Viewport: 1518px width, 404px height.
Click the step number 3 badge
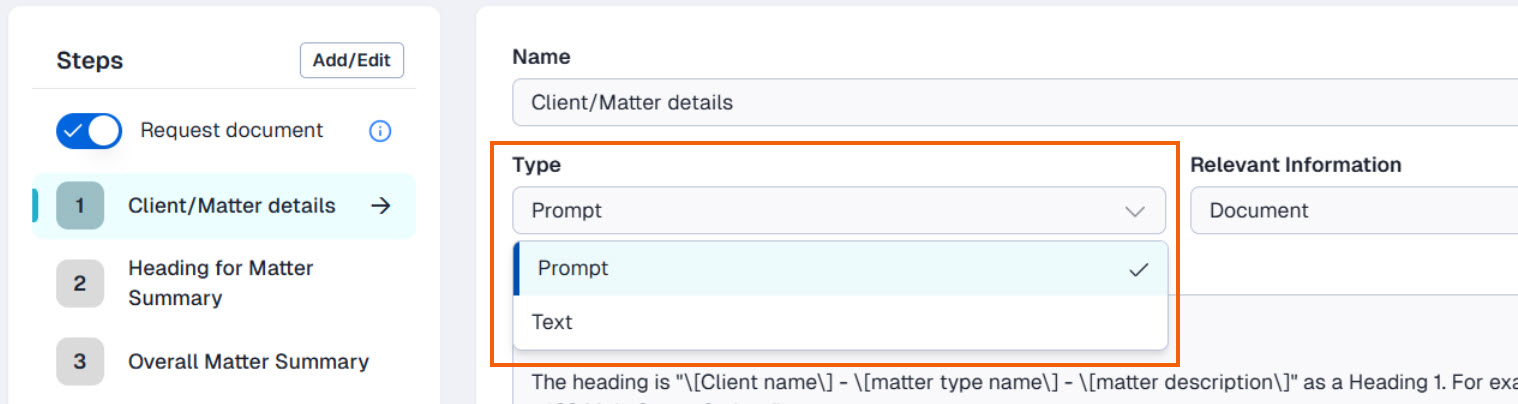coord(80,362)
